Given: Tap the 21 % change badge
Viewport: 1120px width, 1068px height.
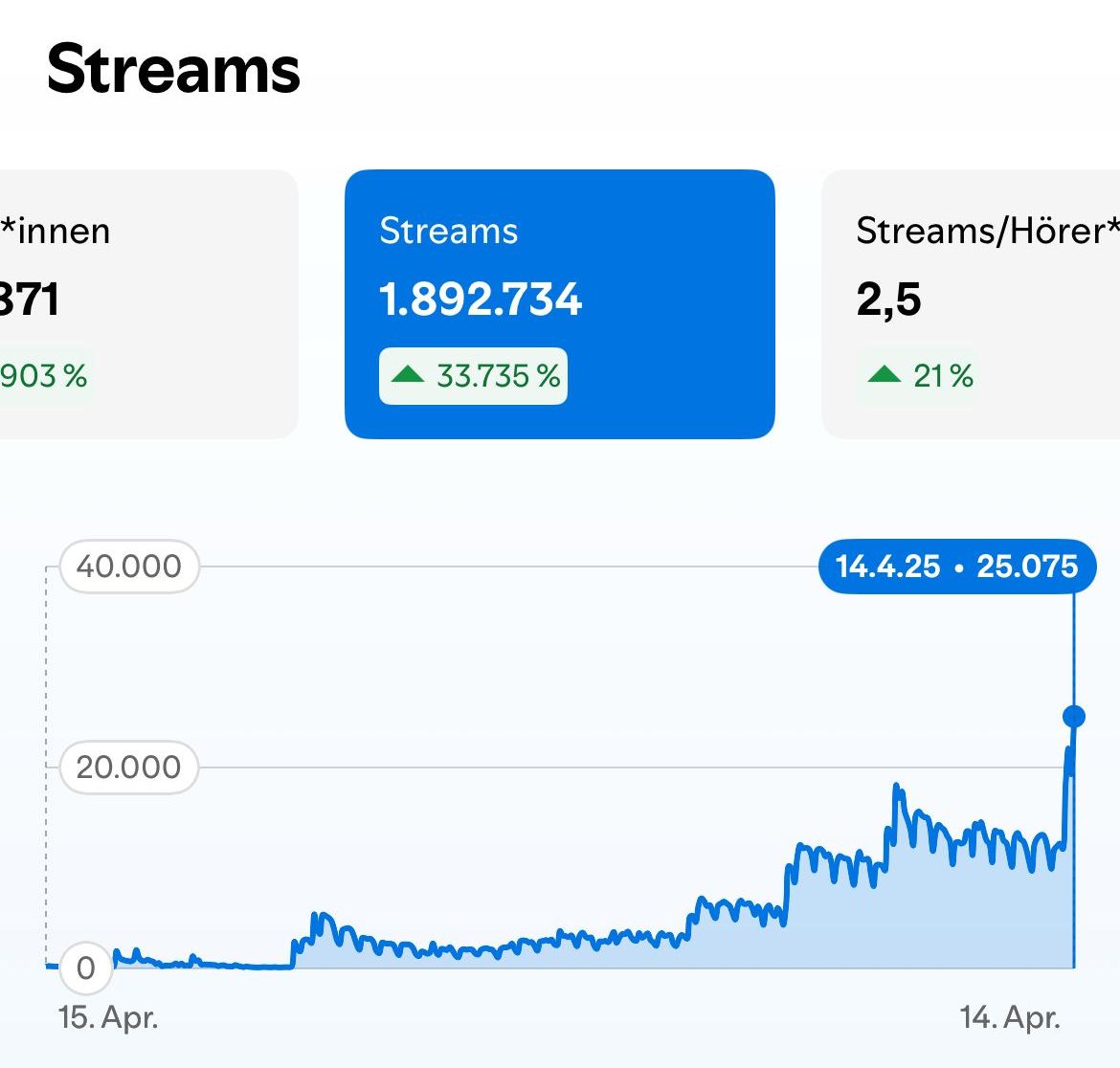Looking at the screenshot, I should [x=921, y=376].
